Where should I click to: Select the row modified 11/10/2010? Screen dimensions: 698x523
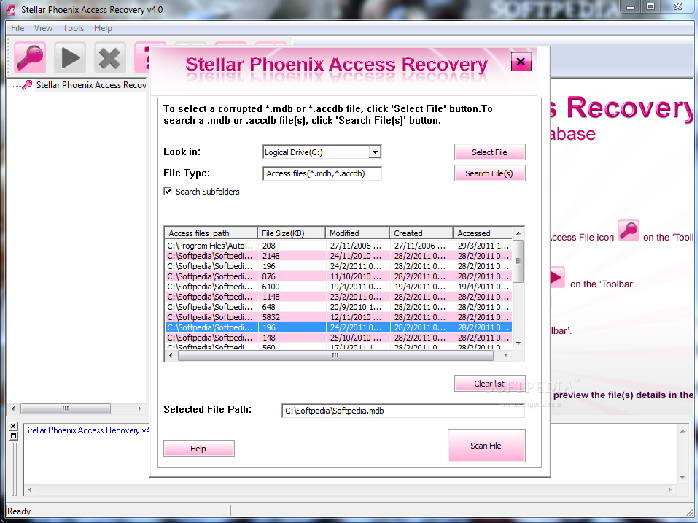(x=338, y=276)
